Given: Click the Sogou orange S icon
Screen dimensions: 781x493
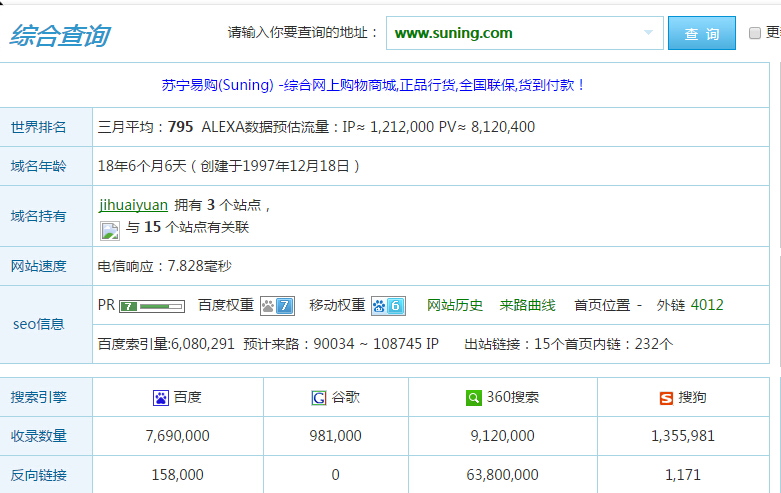Looking at the screenshot, I should click(x=666, y=398).
